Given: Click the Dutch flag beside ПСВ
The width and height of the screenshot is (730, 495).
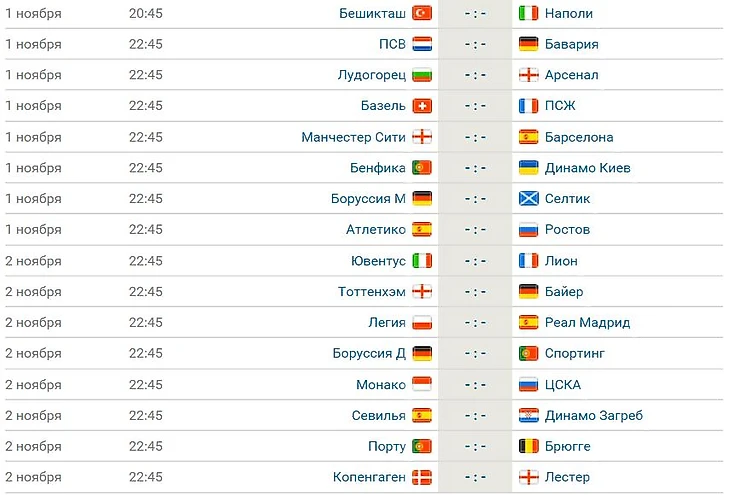Looking at the screenshot, I should (422, 44).
